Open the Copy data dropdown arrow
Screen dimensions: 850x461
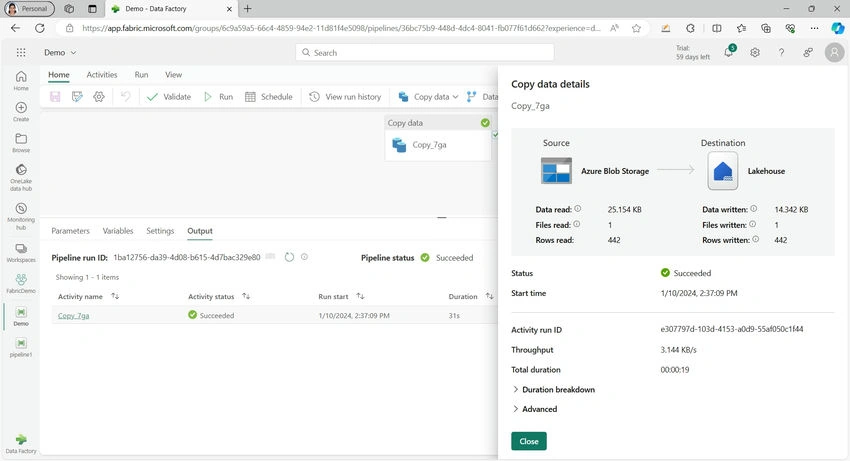point(455,97)
